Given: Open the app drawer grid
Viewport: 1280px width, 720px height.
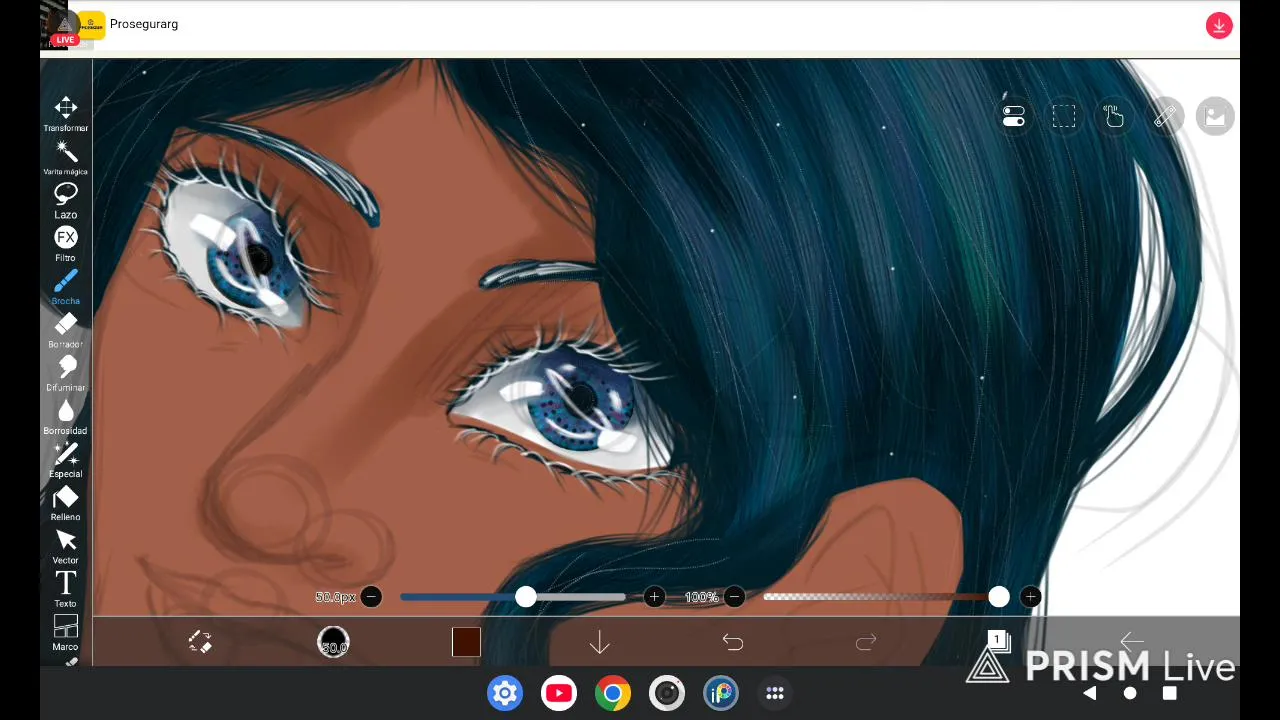Looking at the screenshot, I should coord(775,693).
